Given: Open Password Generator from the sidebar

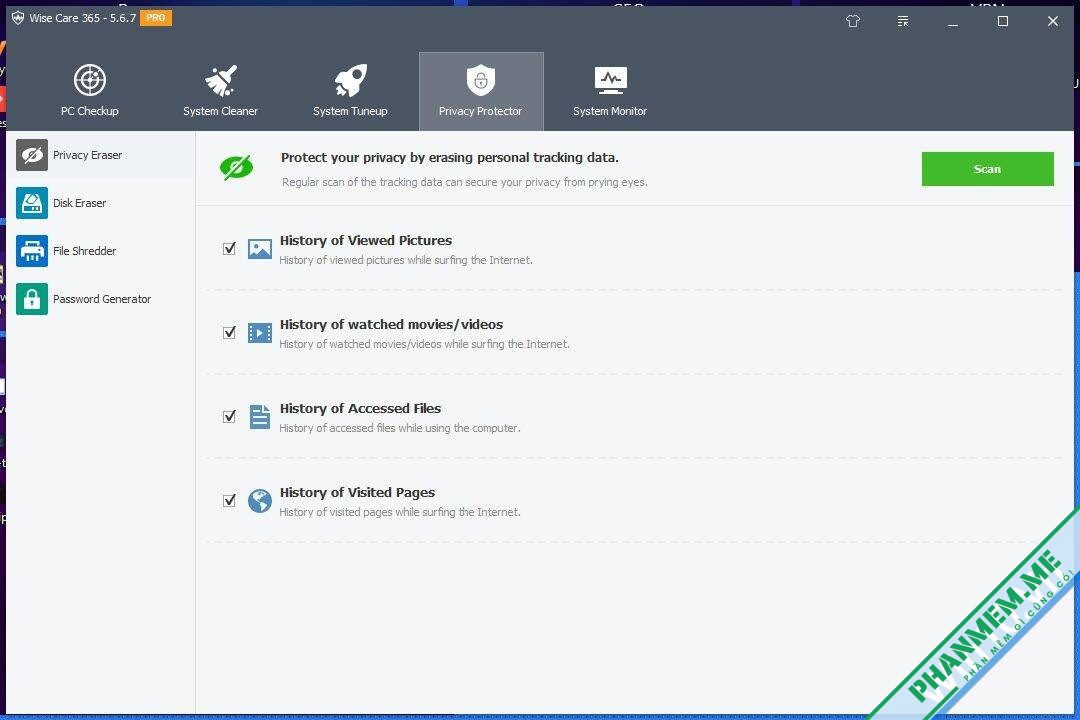Looking at the screenshot, I should click(x=101, y=299).
